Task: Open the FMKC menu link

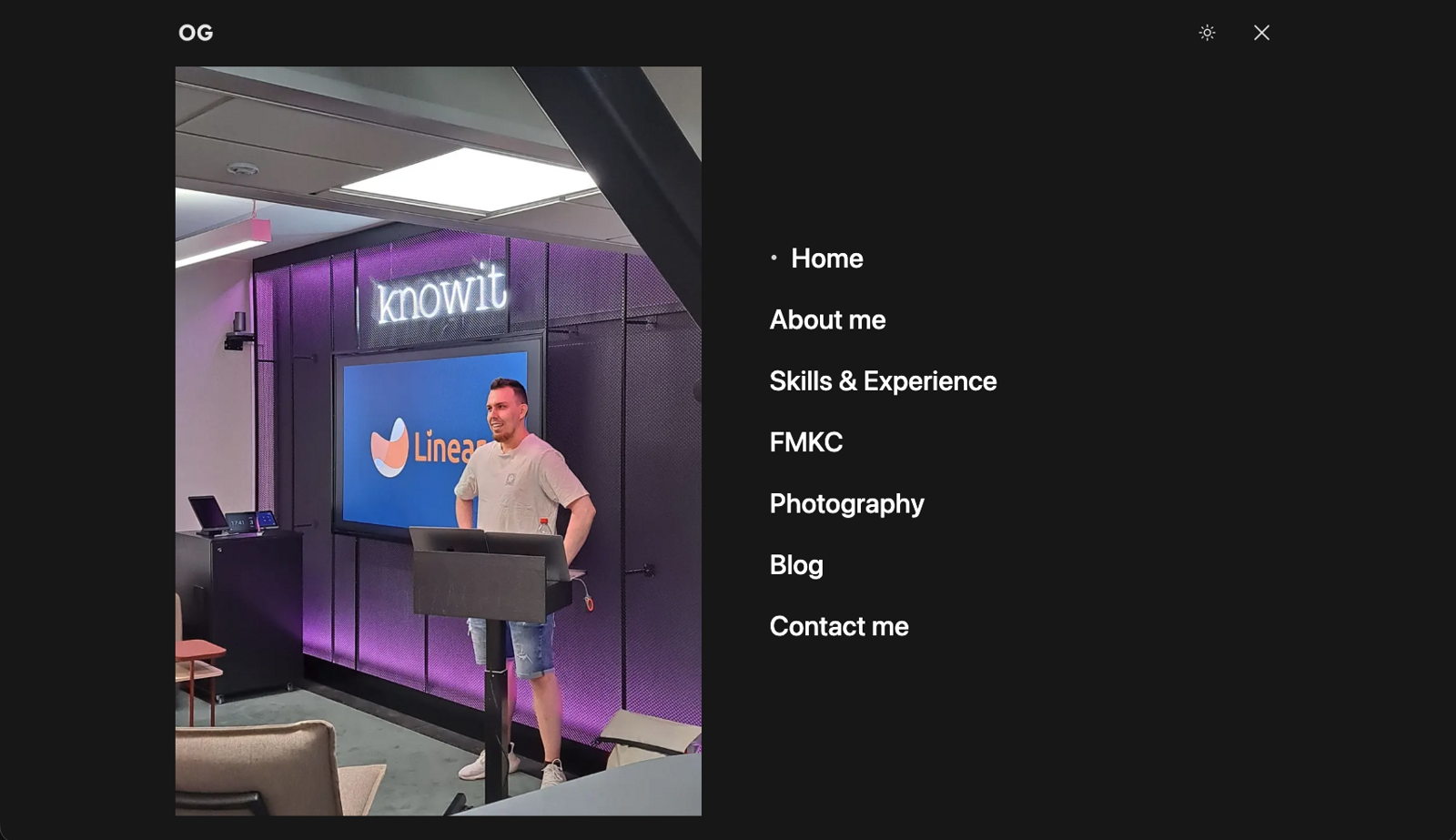Action: click(x=806, y=442)
